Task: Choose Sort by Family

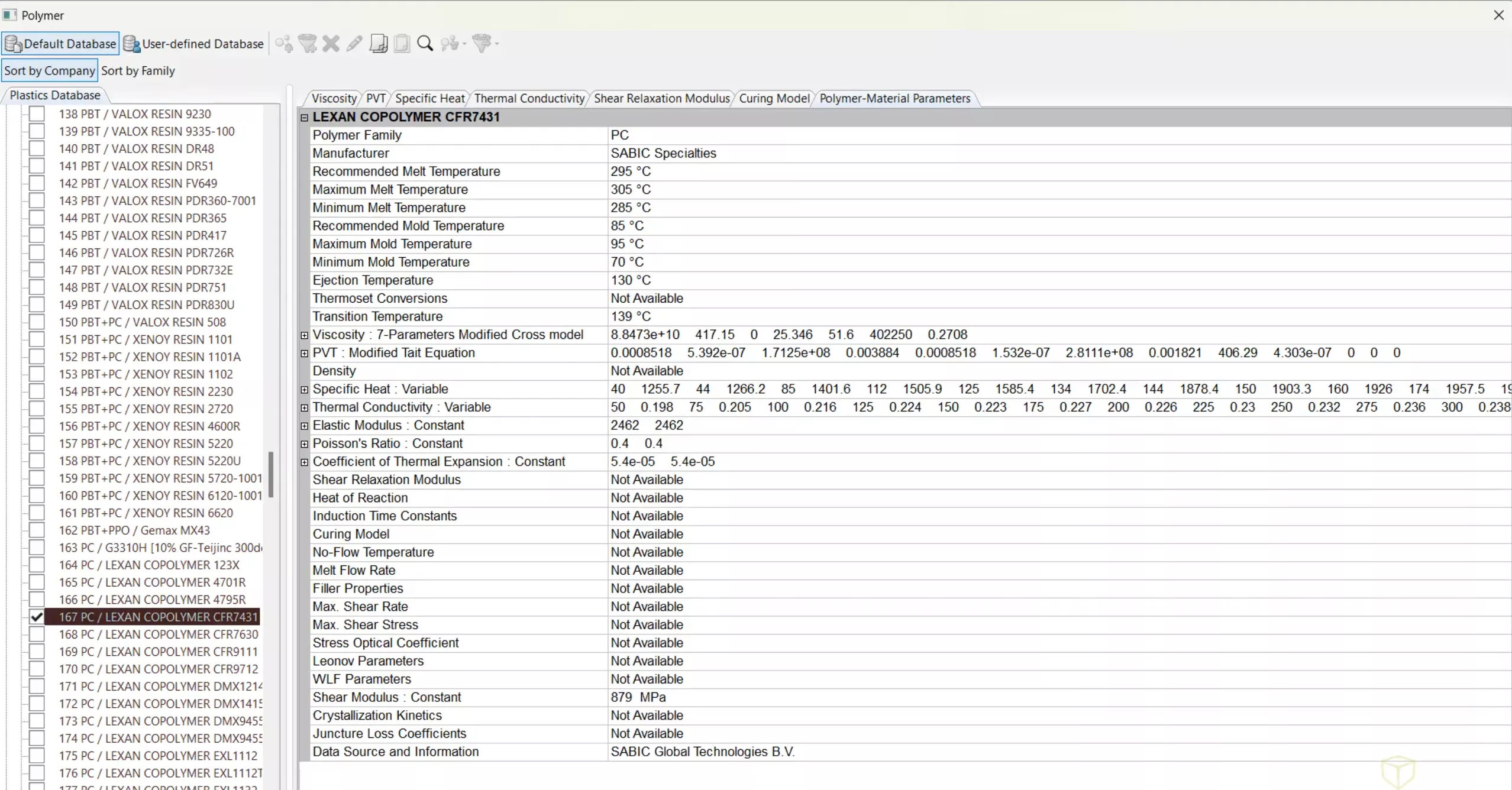Action: (x=138, y=70)
